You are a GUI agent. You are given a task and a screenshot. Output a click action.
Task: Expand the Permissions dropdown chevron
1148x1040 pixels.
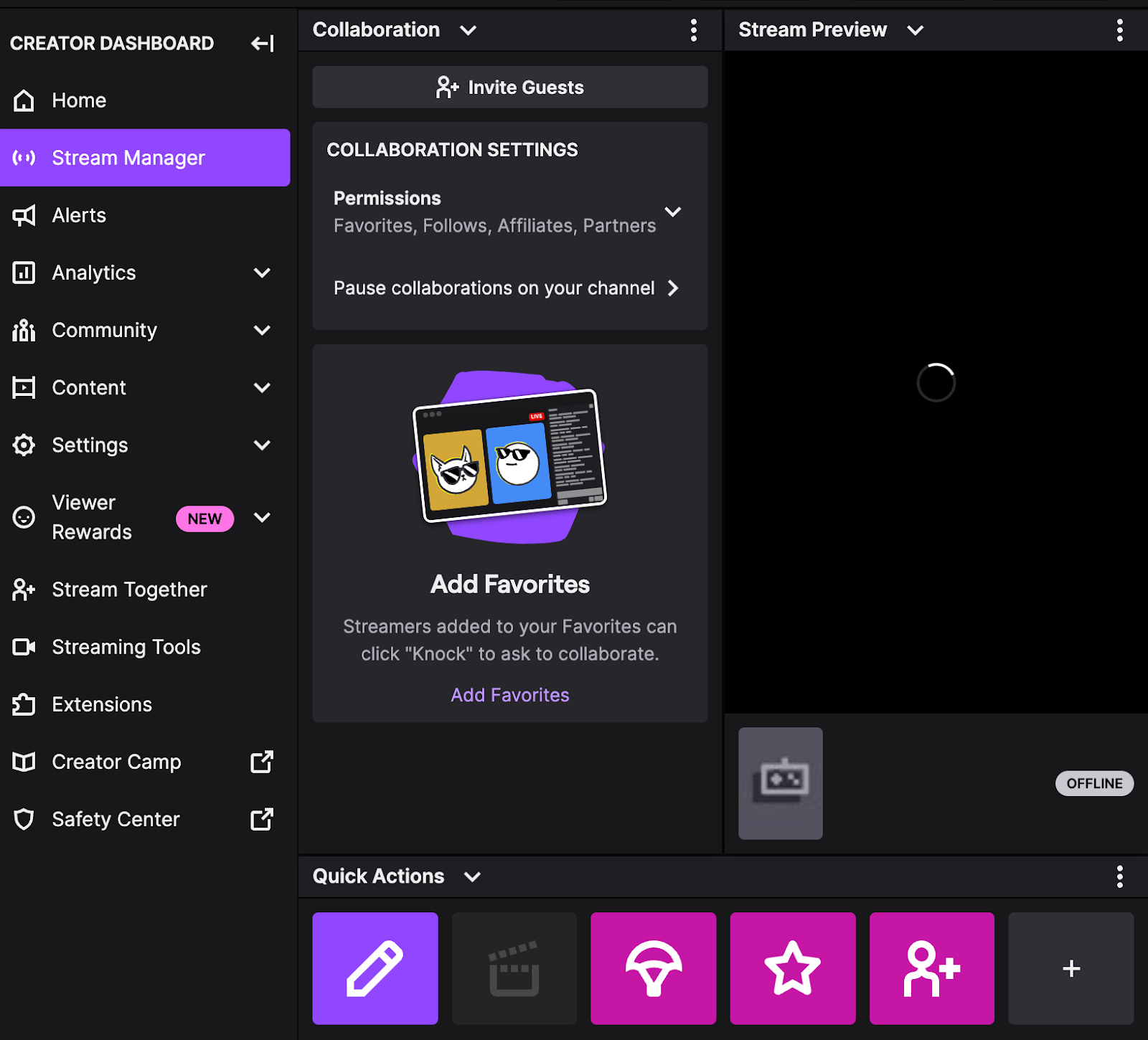click(673, 212)
